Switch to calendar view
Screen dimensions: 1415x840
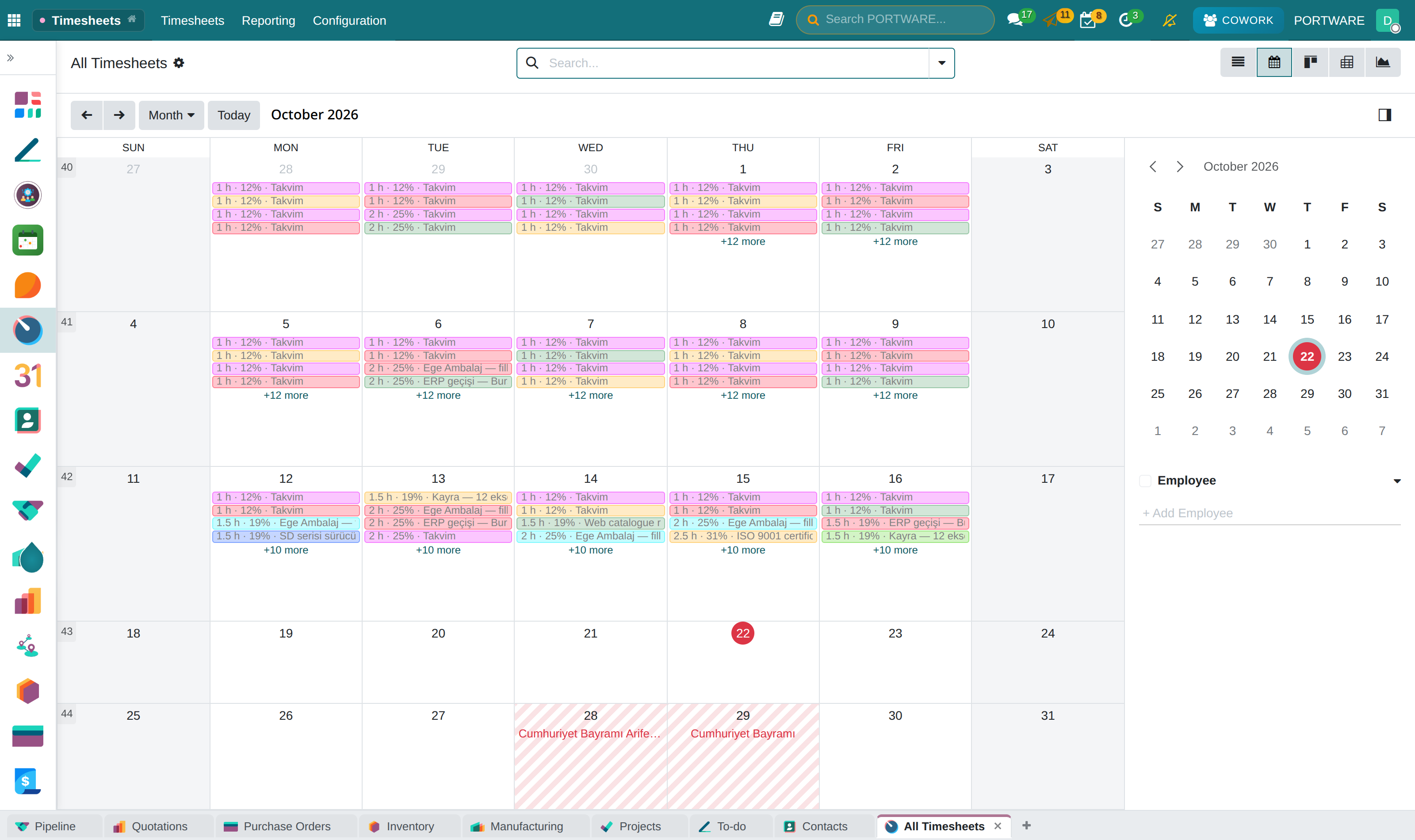(x=1274, y=62)
